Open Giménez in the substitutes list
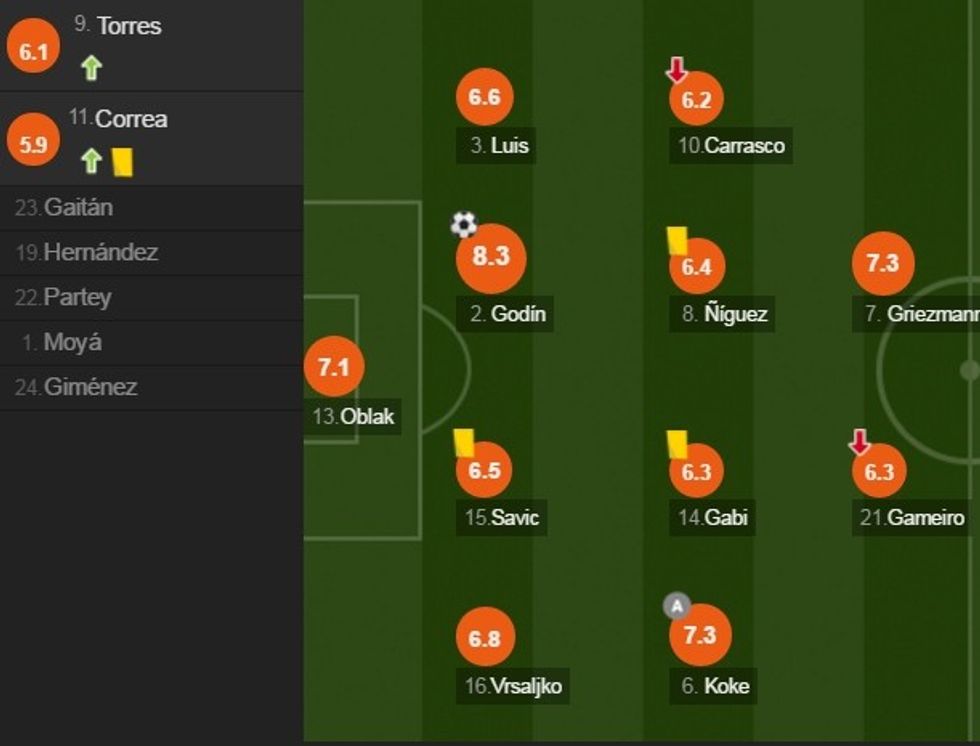The image size is (980, 746). coord(90,388)
